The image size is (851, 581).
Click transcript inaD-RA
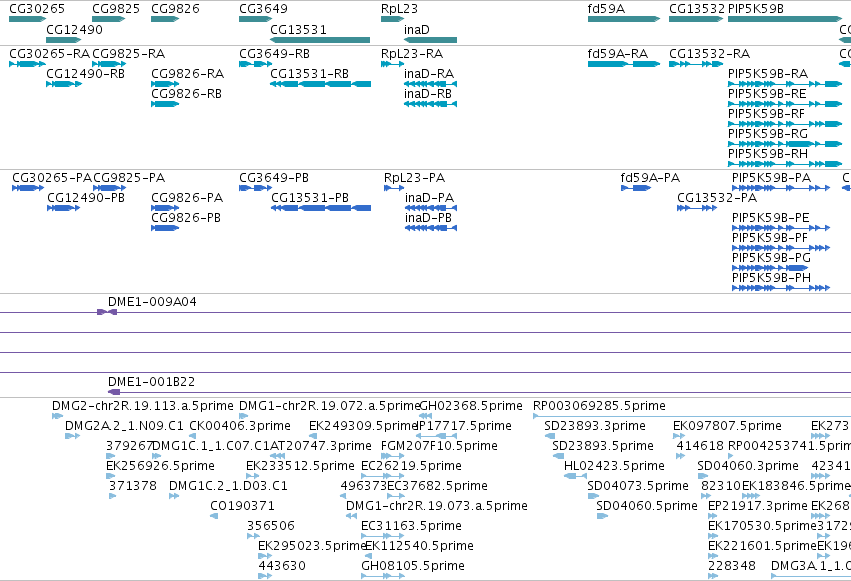point(430,84)
